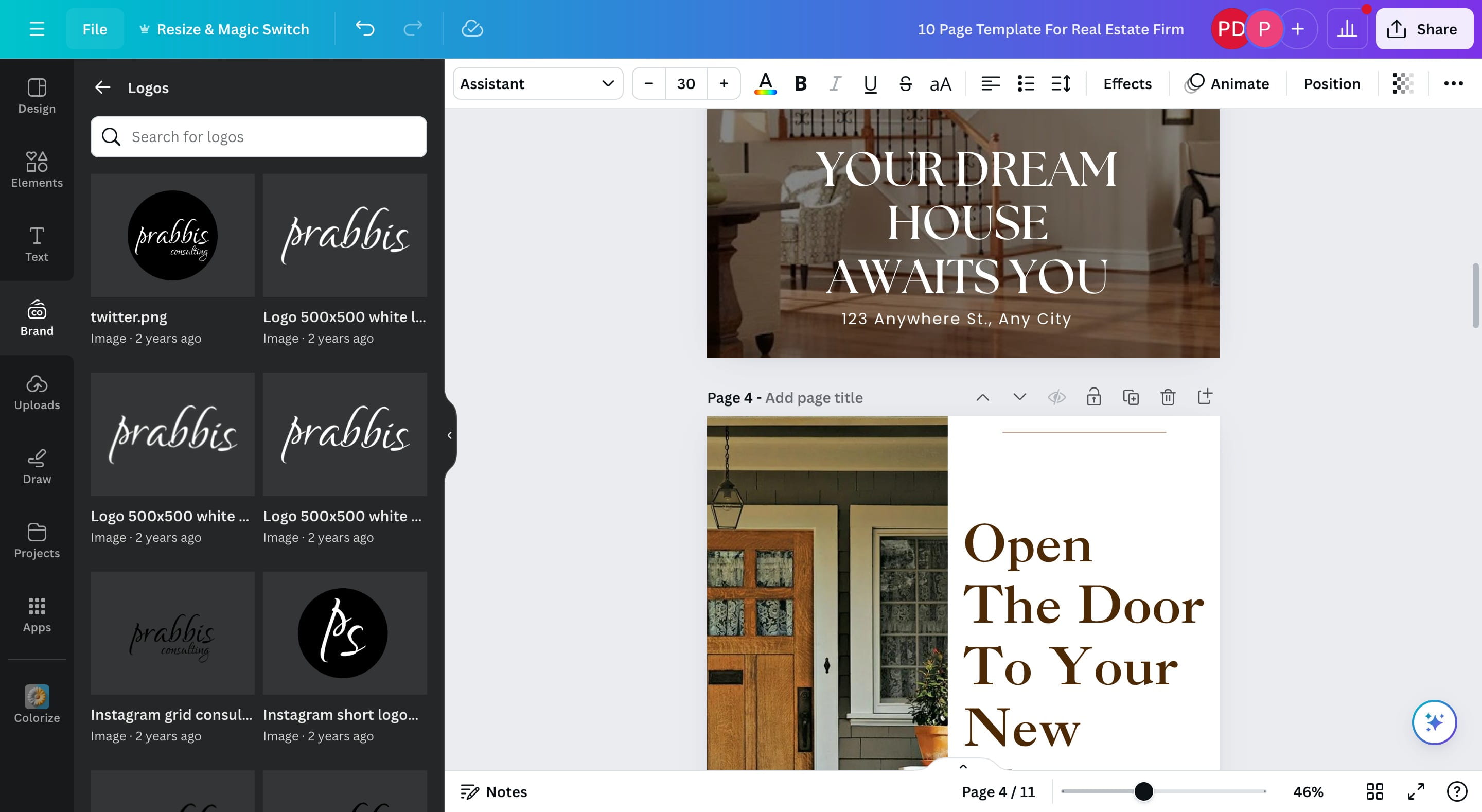Open the text color picker
This screenshot has height=812, width=1482.
765,84
